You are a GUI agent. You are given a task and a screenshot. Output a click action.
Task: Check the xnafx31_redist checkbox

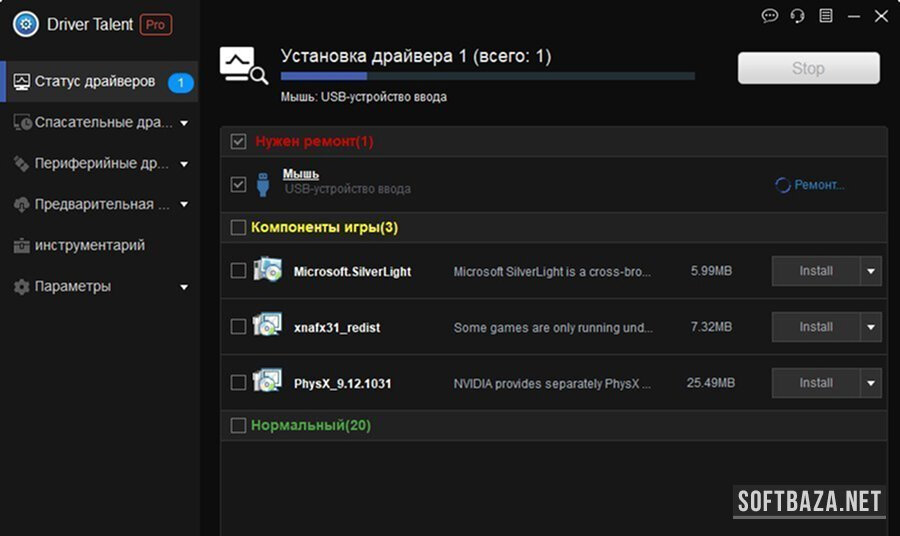click(x=238, y=327)
